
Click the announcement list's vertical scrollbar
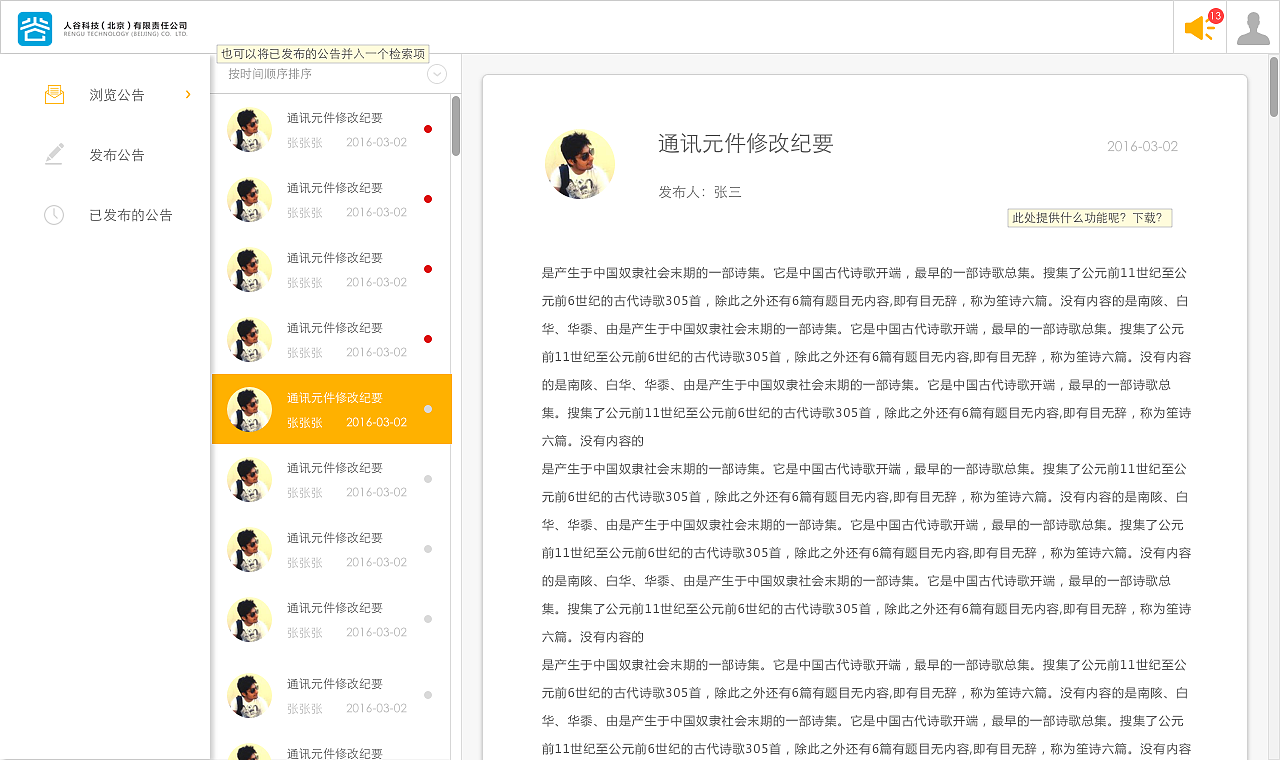pyautogui.click(x=456, y=126)
